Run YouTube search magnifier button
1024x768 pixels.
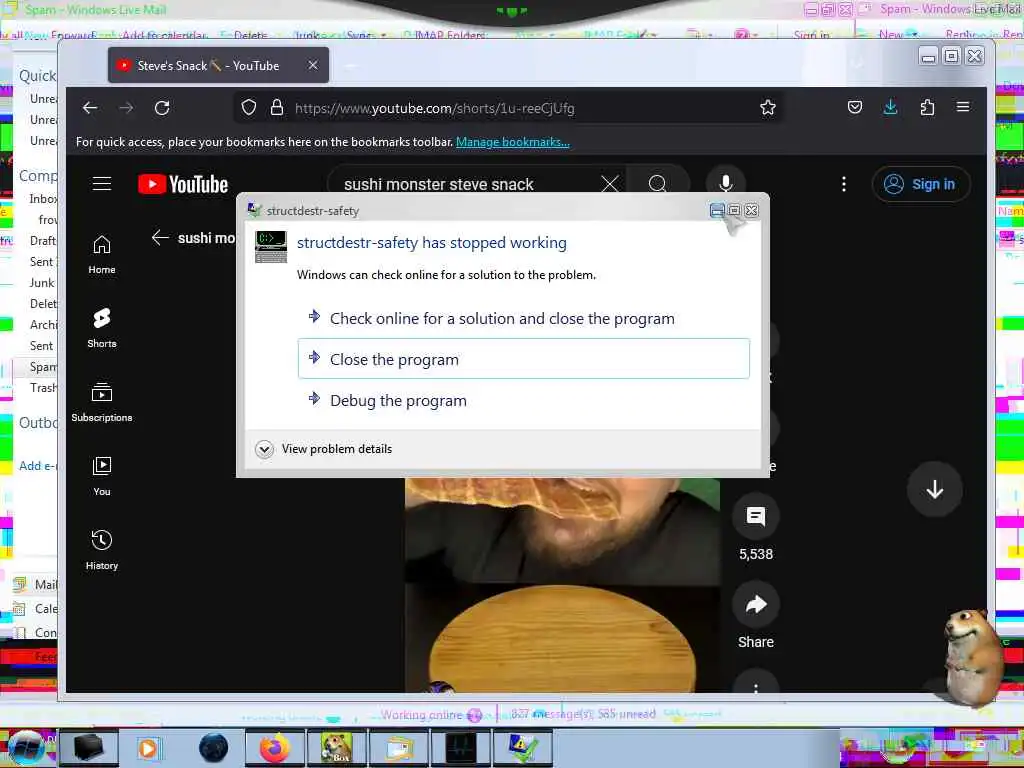pos(658,184)
